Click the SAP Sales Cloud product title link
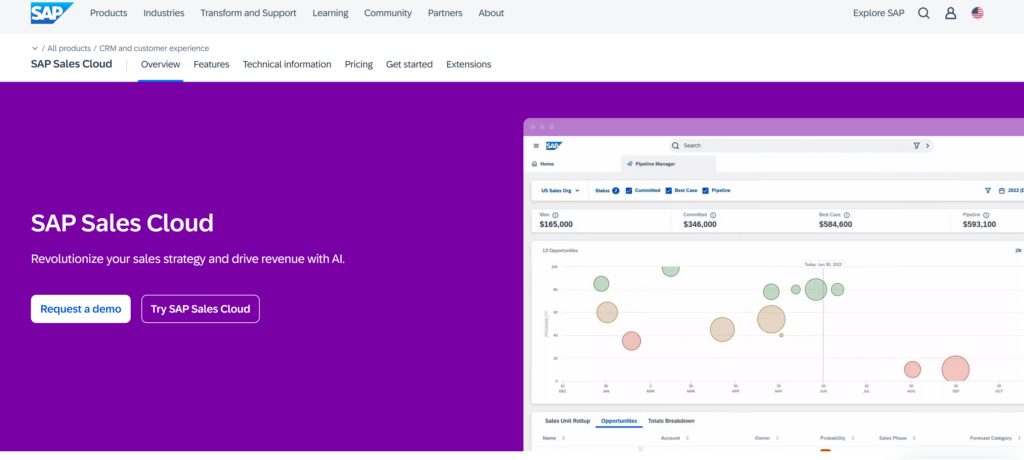This screenshot has width=1024, height=460. tap(71, 64)
